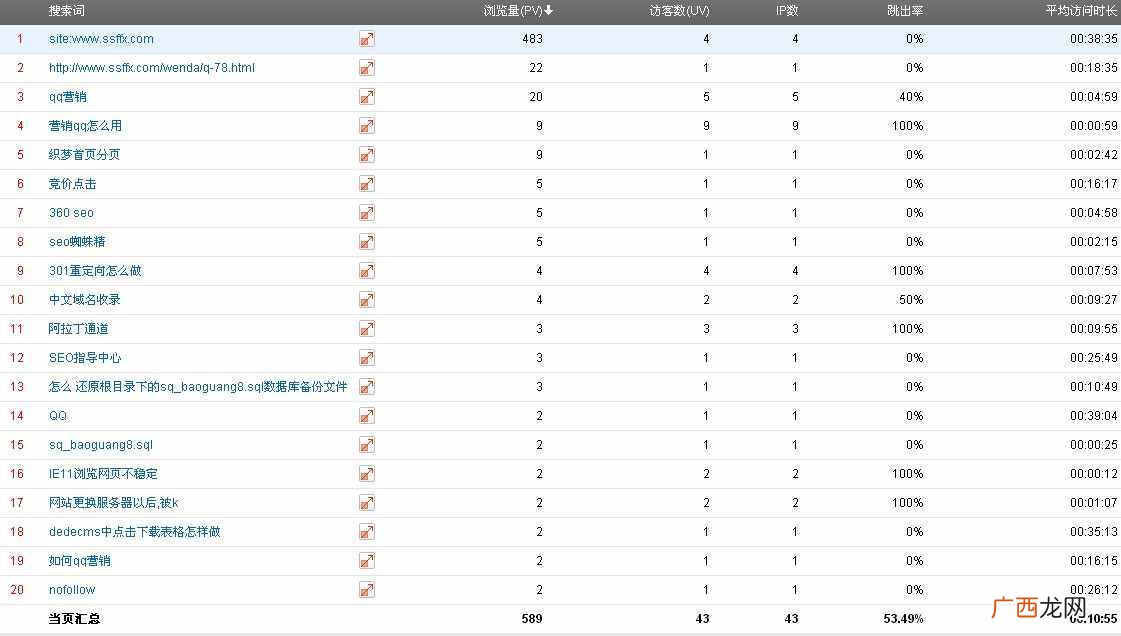Screen dimensions: 1121x636
Task: Open external icon next to sq_baoguang8.sql
Action: coord(367,445)
